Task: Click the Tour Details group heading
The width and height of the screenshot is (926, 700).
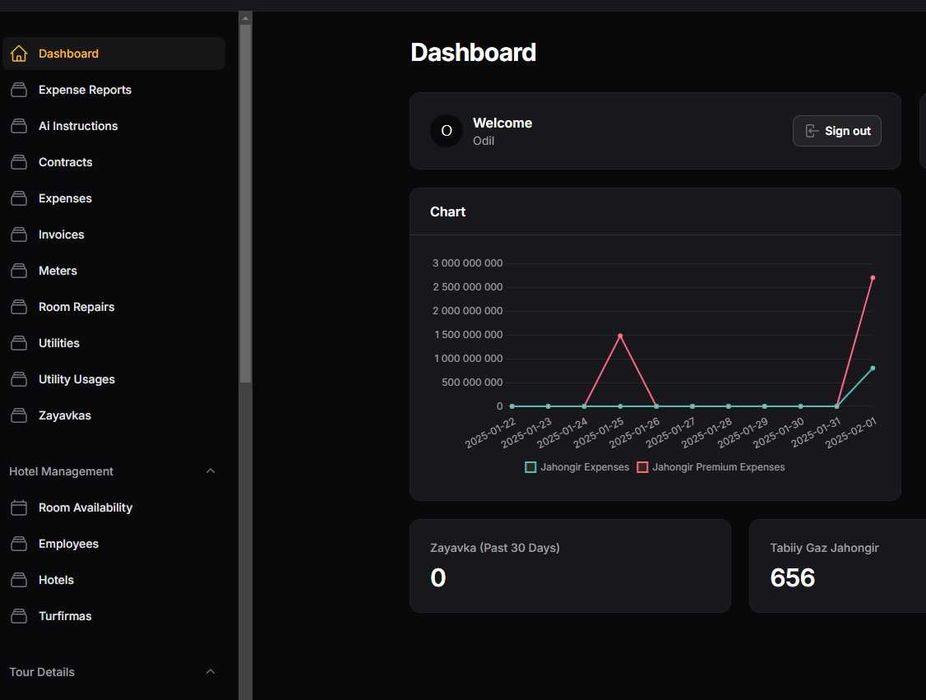Action: tap(42, 672)
